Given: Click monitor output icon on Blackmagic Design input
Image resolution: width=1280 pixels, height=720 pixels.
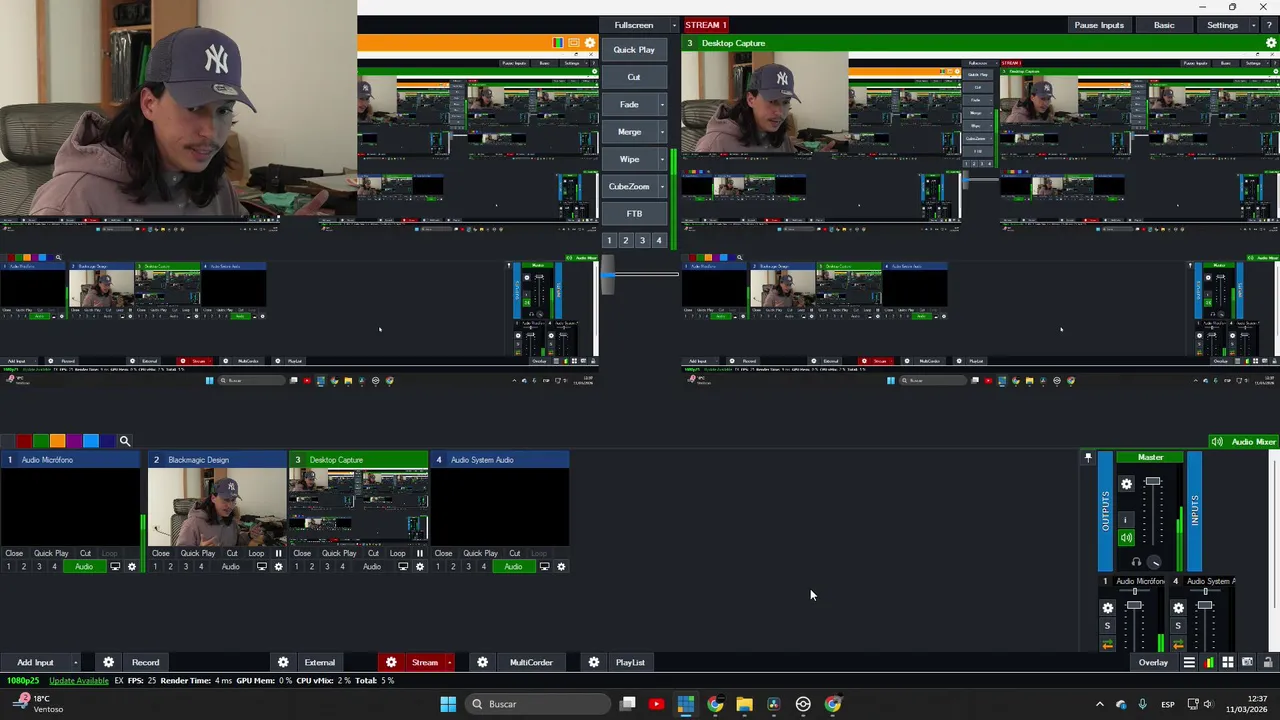Looking at the screenshot, I should point(262,567).
